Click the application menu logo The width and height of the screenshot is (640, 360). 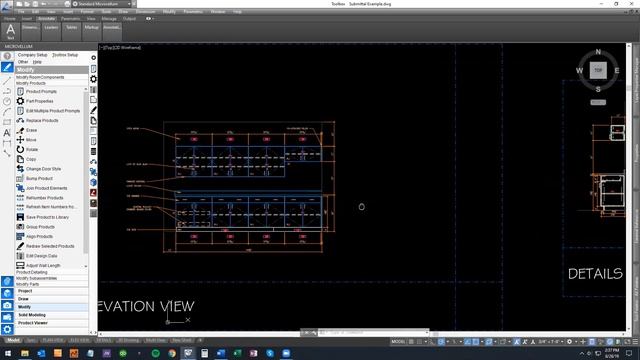(x=6, y=6)
